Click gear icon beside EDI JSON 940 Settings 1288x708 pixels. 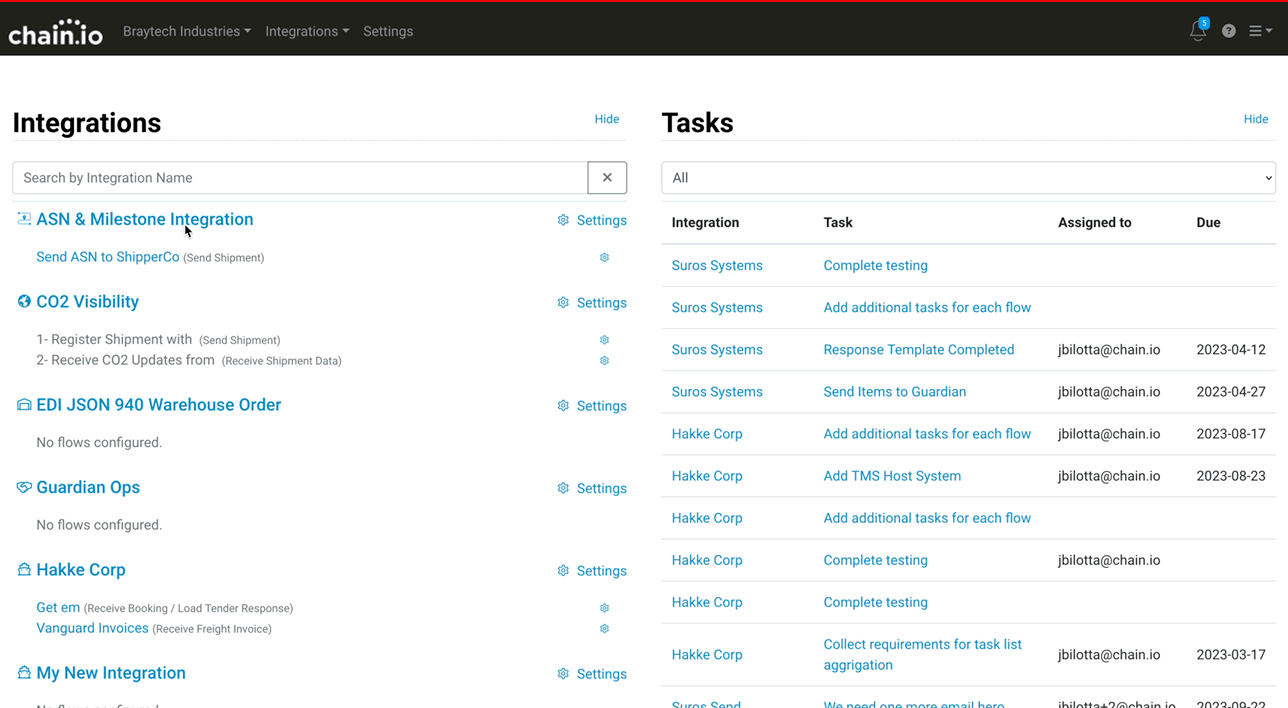point(563,406)
